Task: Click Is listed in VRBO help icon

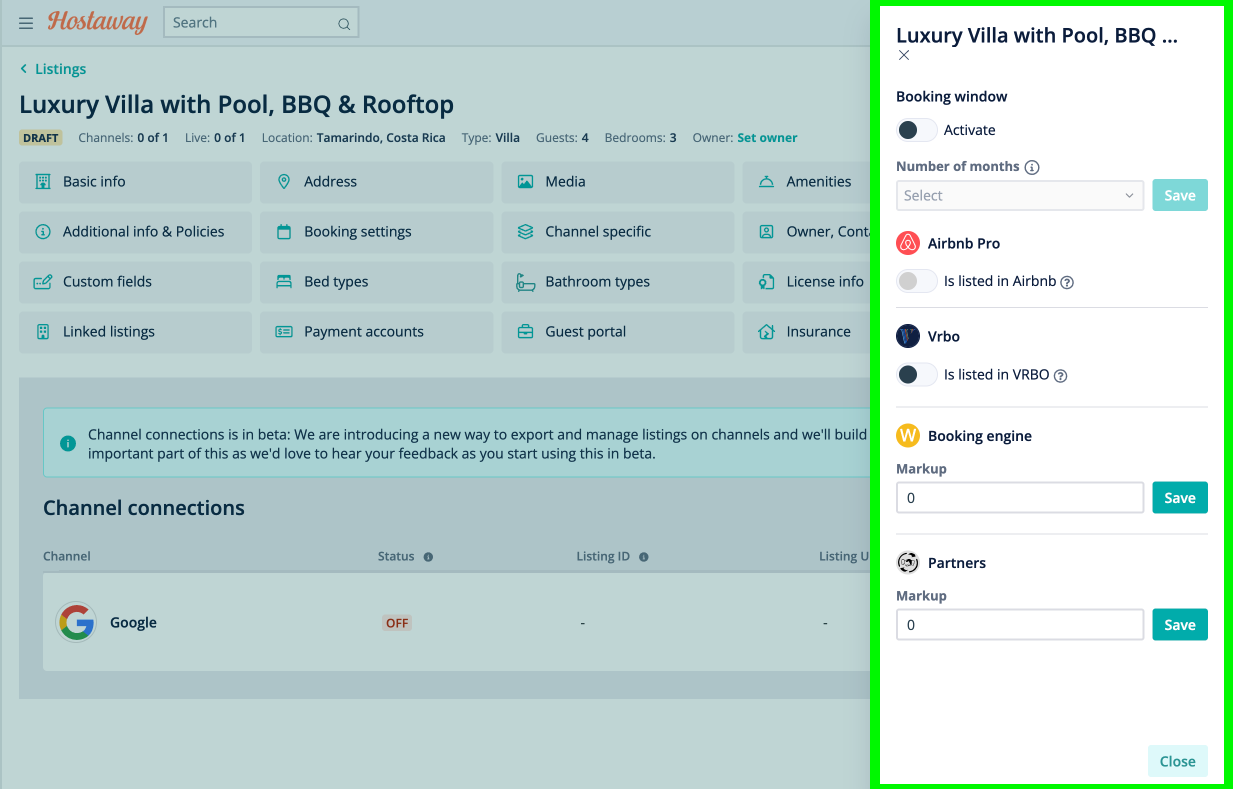Action: [x=1061, y=376]
